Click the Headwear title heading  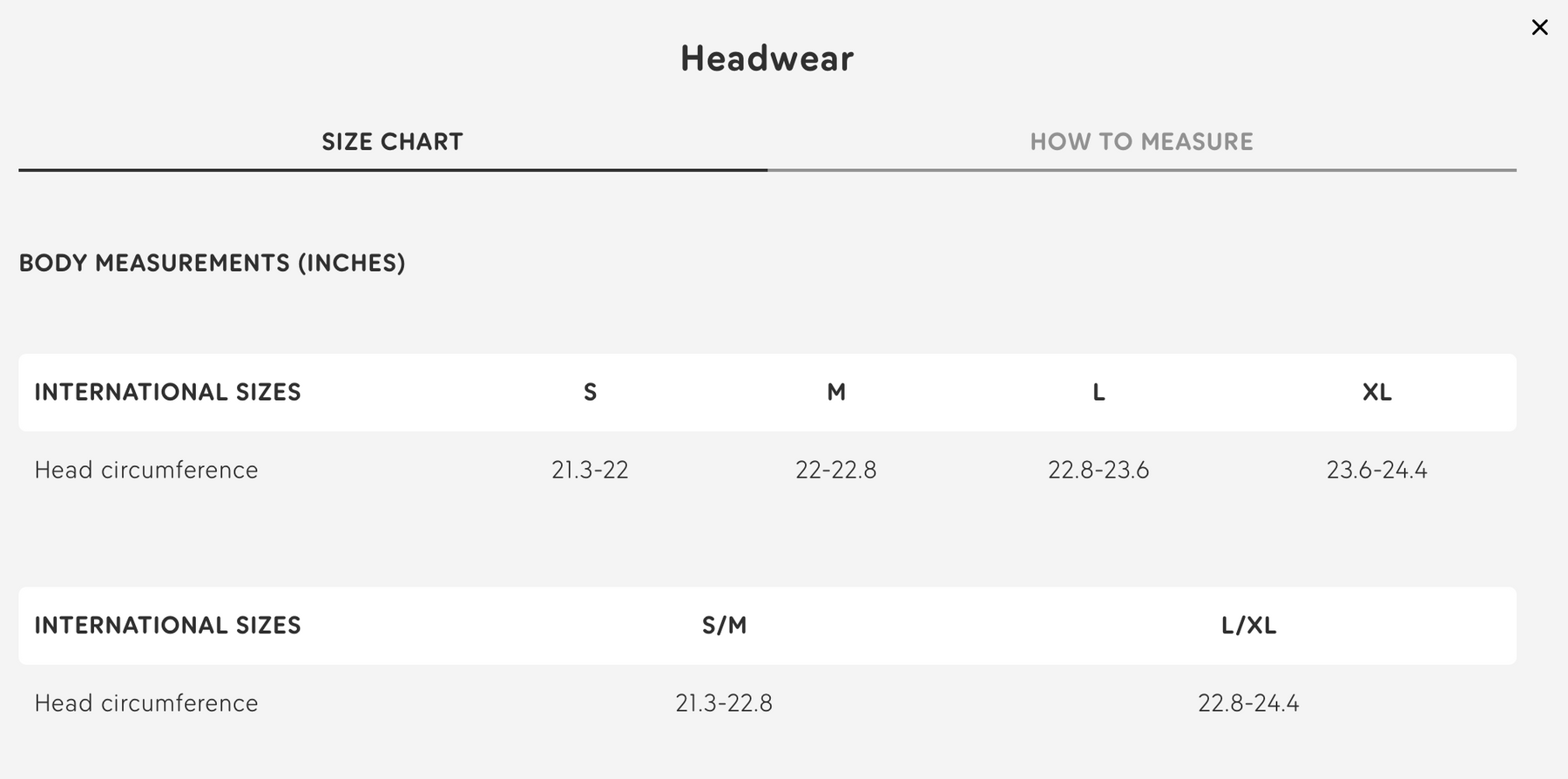point(767,58)
